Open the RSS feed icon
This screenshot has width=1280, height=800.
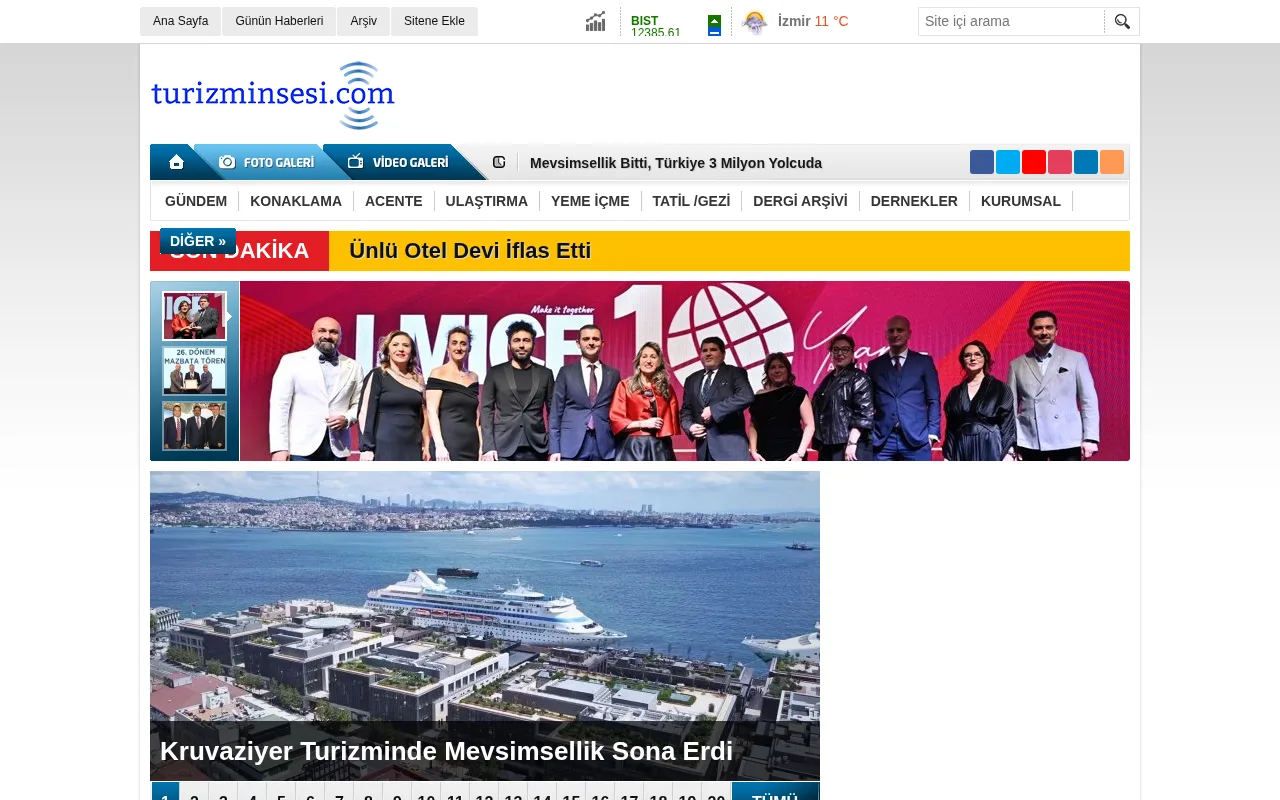point(1112,161)
